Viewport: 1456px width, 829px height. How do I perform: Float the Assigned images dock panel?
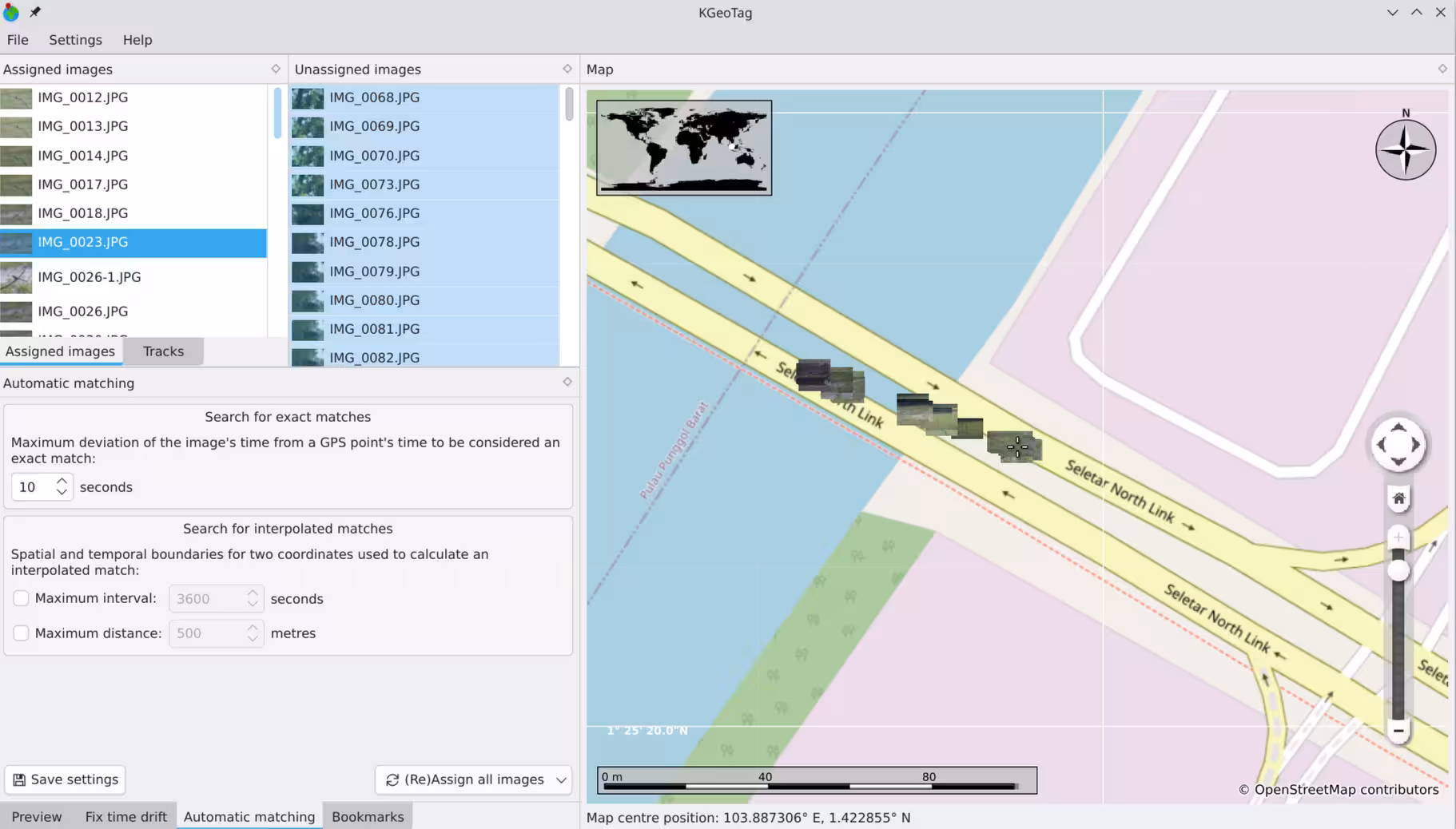(x=276, y=69)
